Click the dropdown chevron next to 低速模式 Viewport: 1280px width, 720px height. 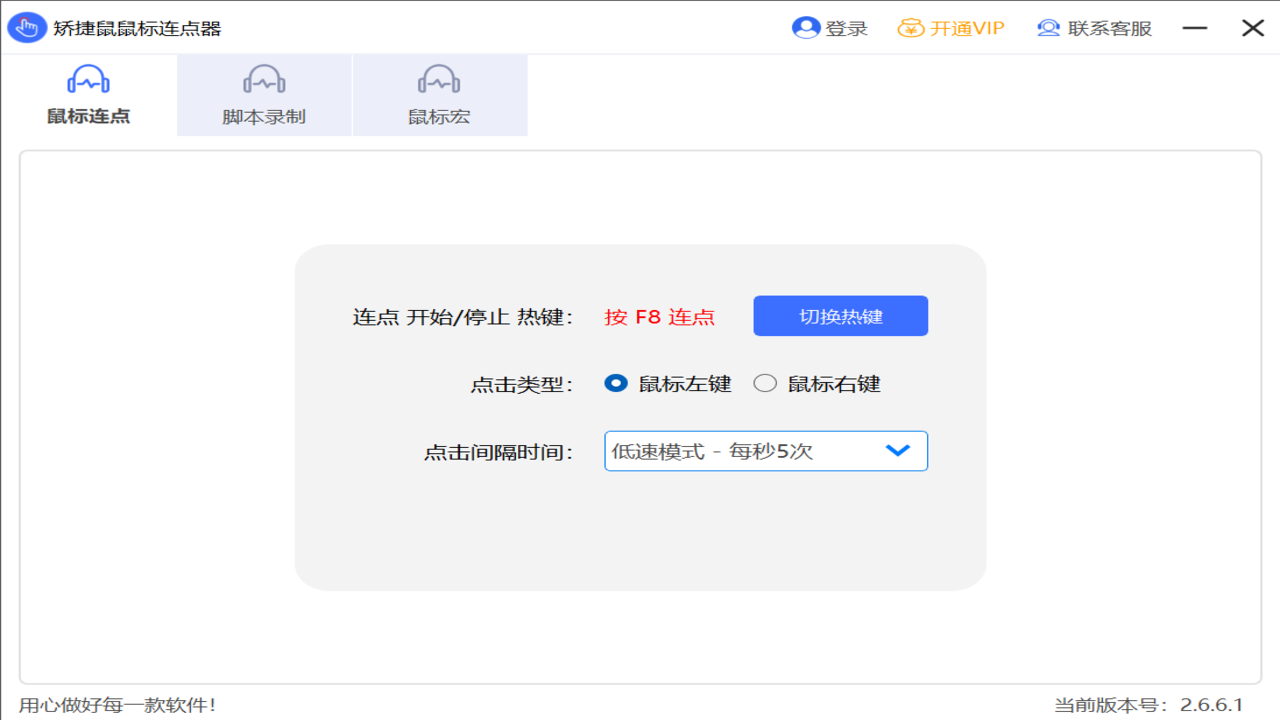(897, 451)
